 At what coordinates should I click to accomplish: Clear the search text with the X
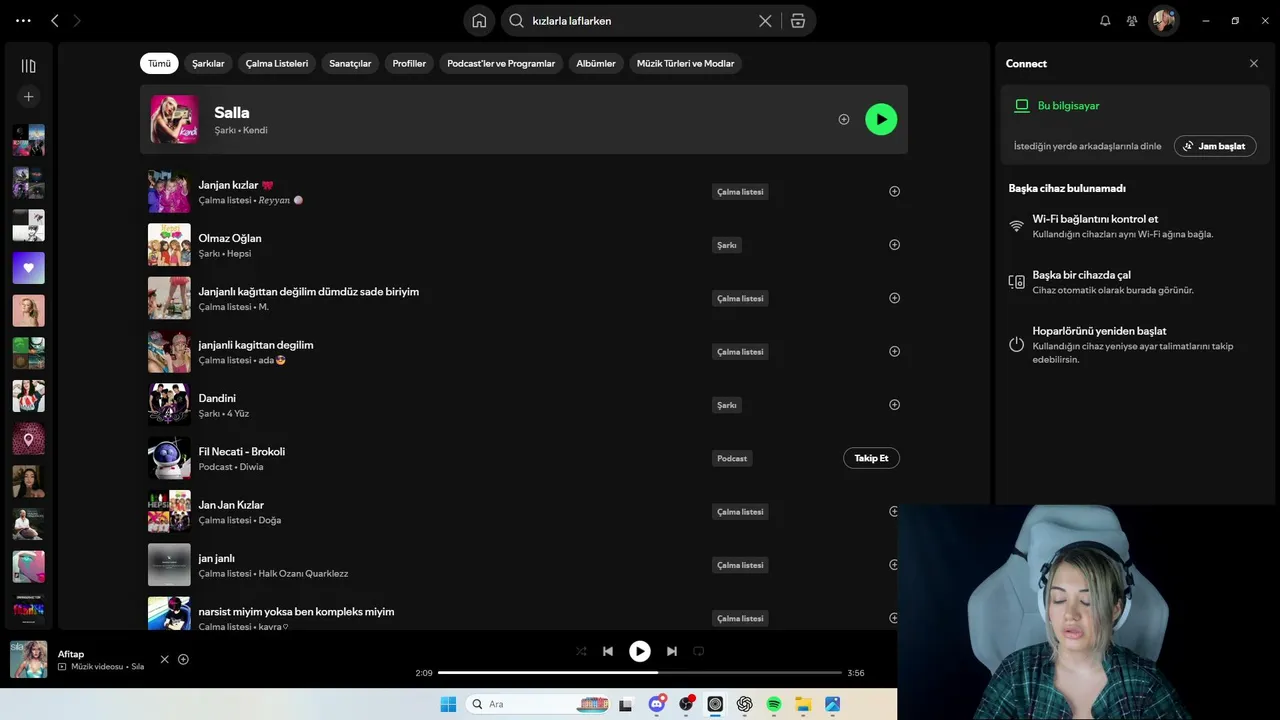(x=765, y=20)
